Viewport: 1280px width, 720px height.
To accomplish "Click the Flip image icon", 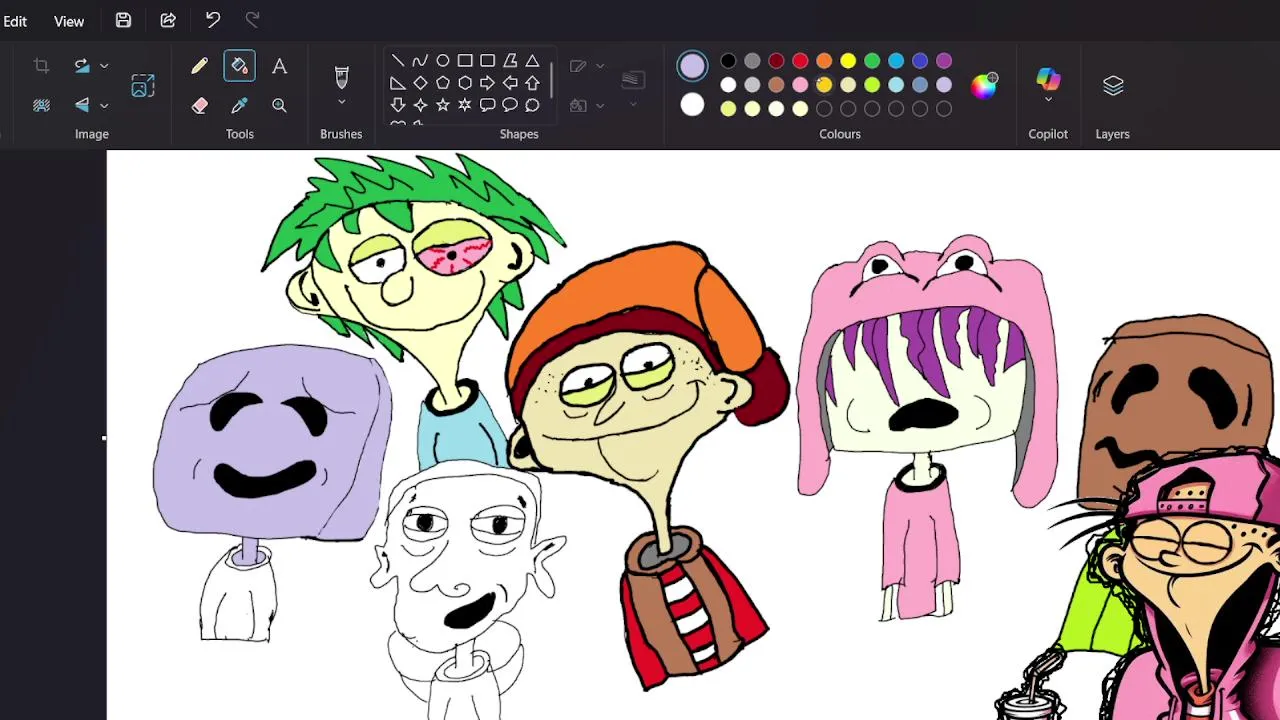I will pos(82,105).
